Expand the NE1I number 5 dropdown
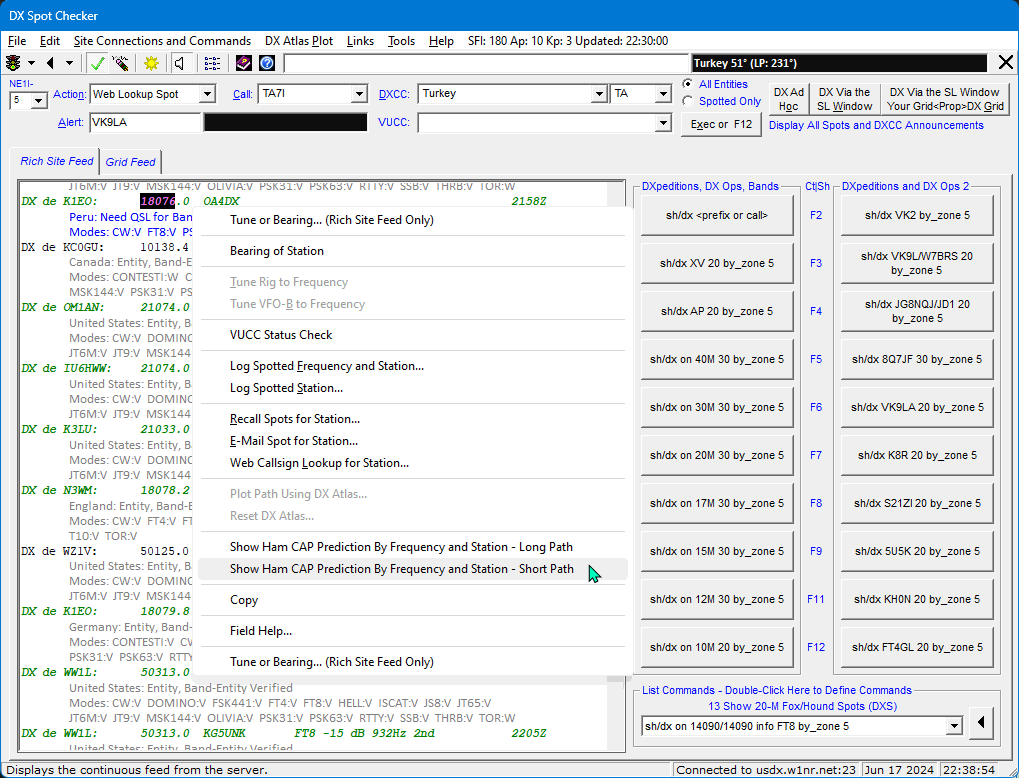1019x778 pixels. [39, 101]
